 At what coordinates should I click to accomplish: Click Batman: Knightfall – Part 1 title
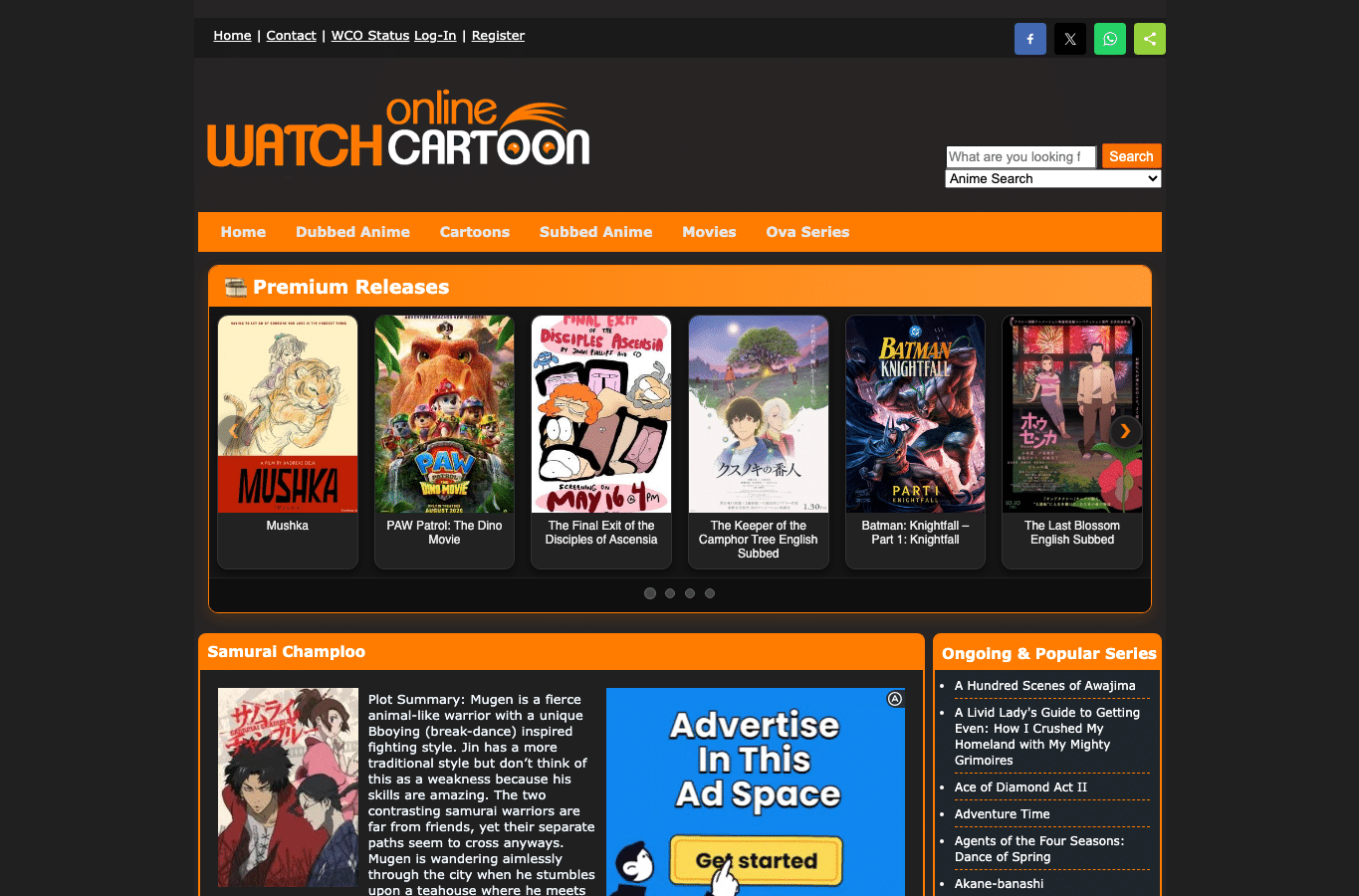[x=915, y=533]
